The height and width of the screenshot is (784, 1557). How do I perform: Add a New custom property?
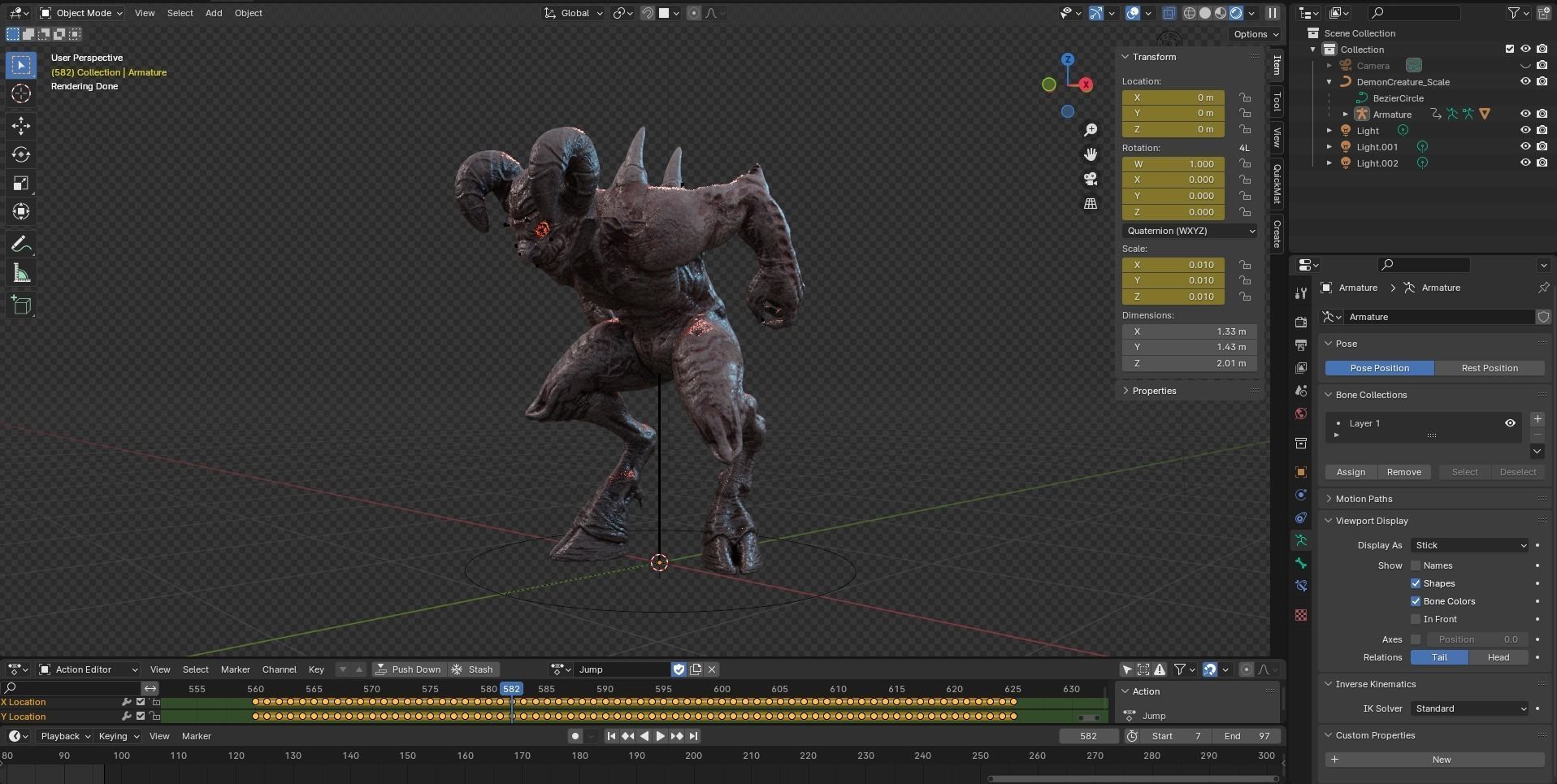click(1435, 760)
